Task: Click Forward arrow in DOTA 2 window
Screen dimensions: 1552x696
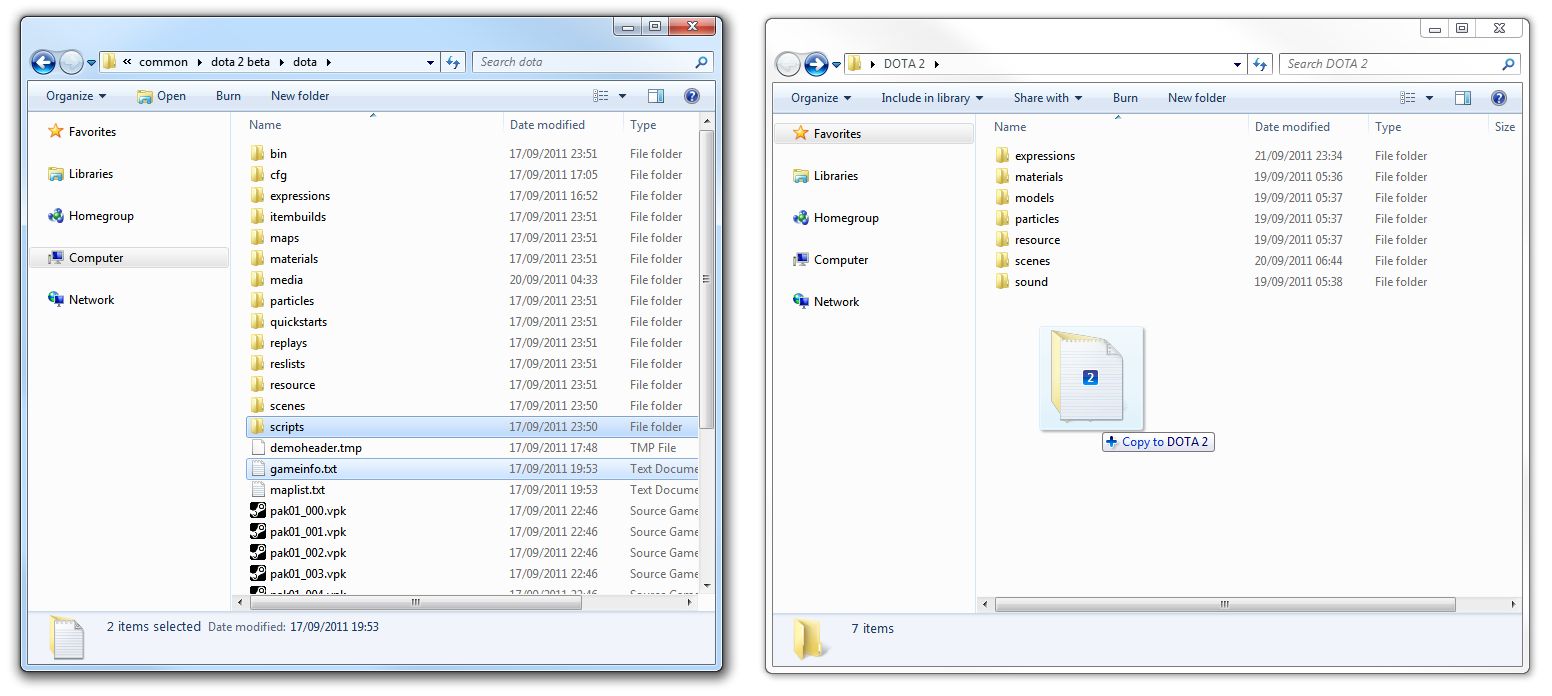Action: [x=816, y=64]
